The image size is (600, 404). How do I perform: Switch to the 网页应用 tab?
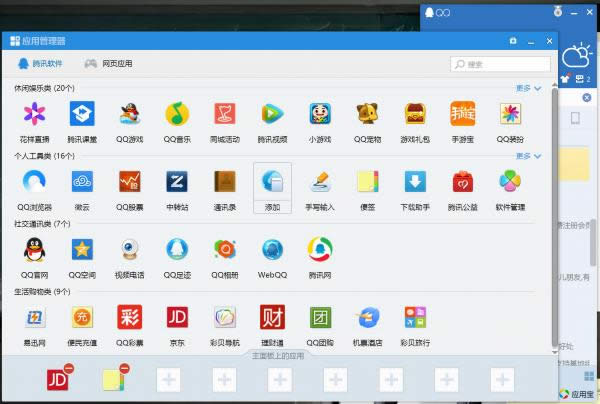(107, 64)
